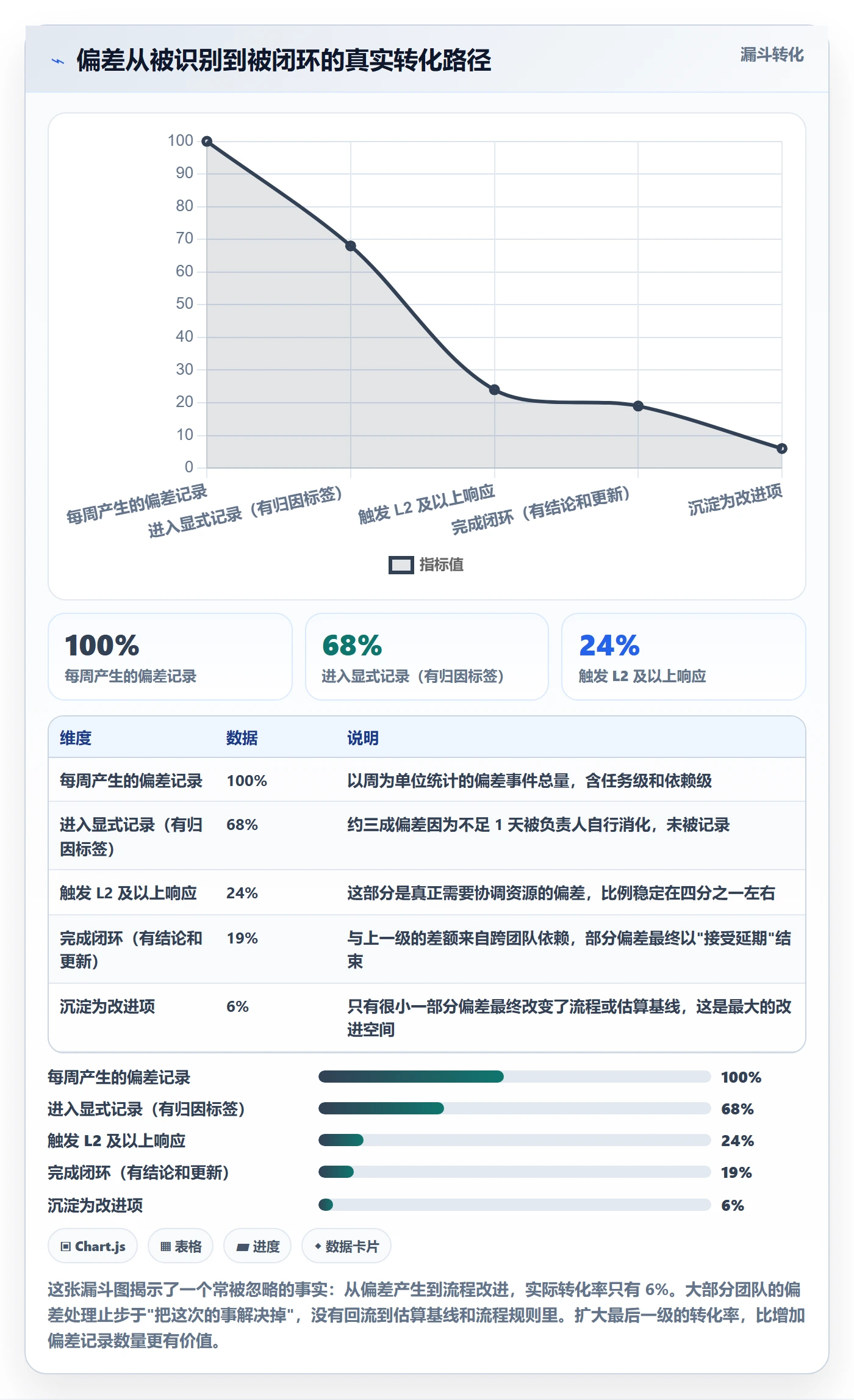Click the 进度 chip
Image resolution: width=854 pixels, height=1400 pixels.
click(x=257, y=1246)
